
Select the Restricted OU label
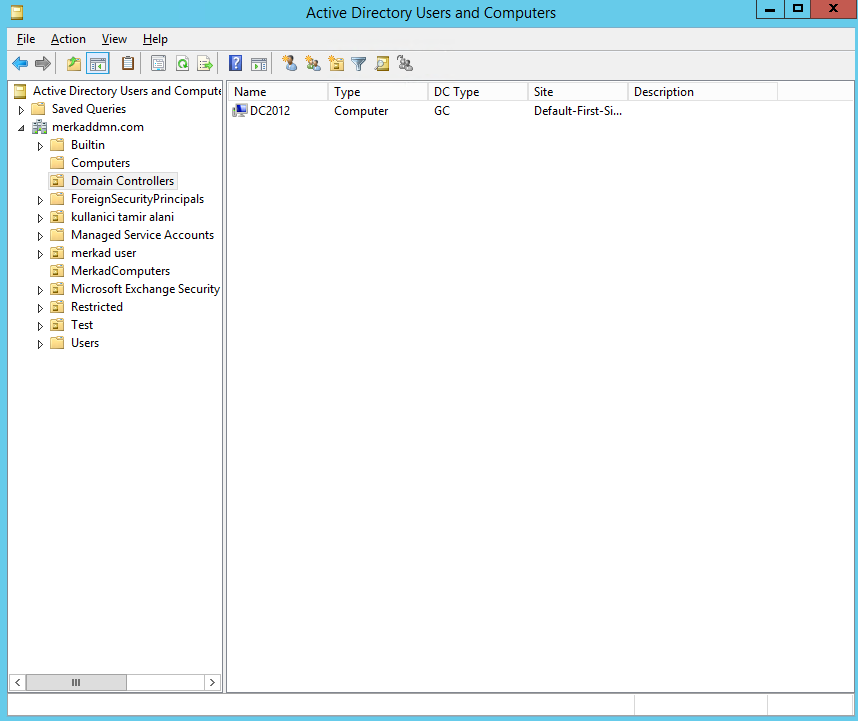[97, 307]
